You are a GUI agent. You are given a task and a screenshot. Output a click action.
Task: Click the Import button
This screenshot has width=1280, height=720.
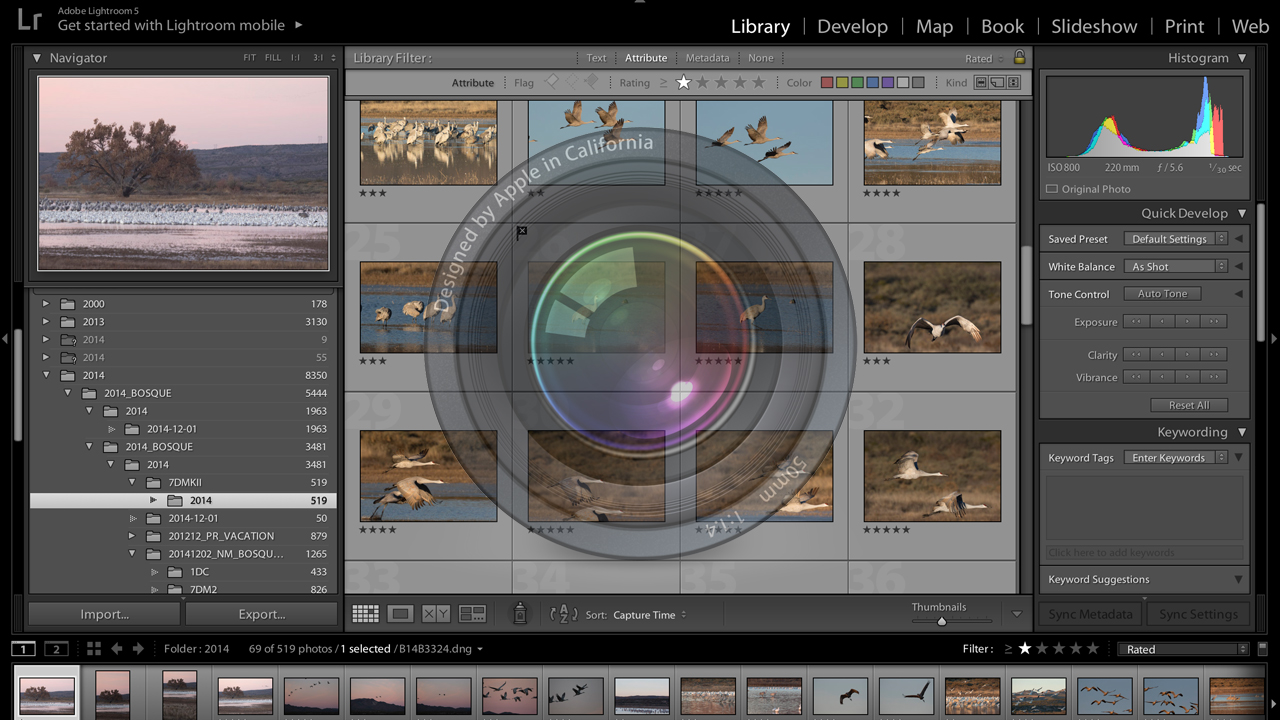tap(105, 614)
